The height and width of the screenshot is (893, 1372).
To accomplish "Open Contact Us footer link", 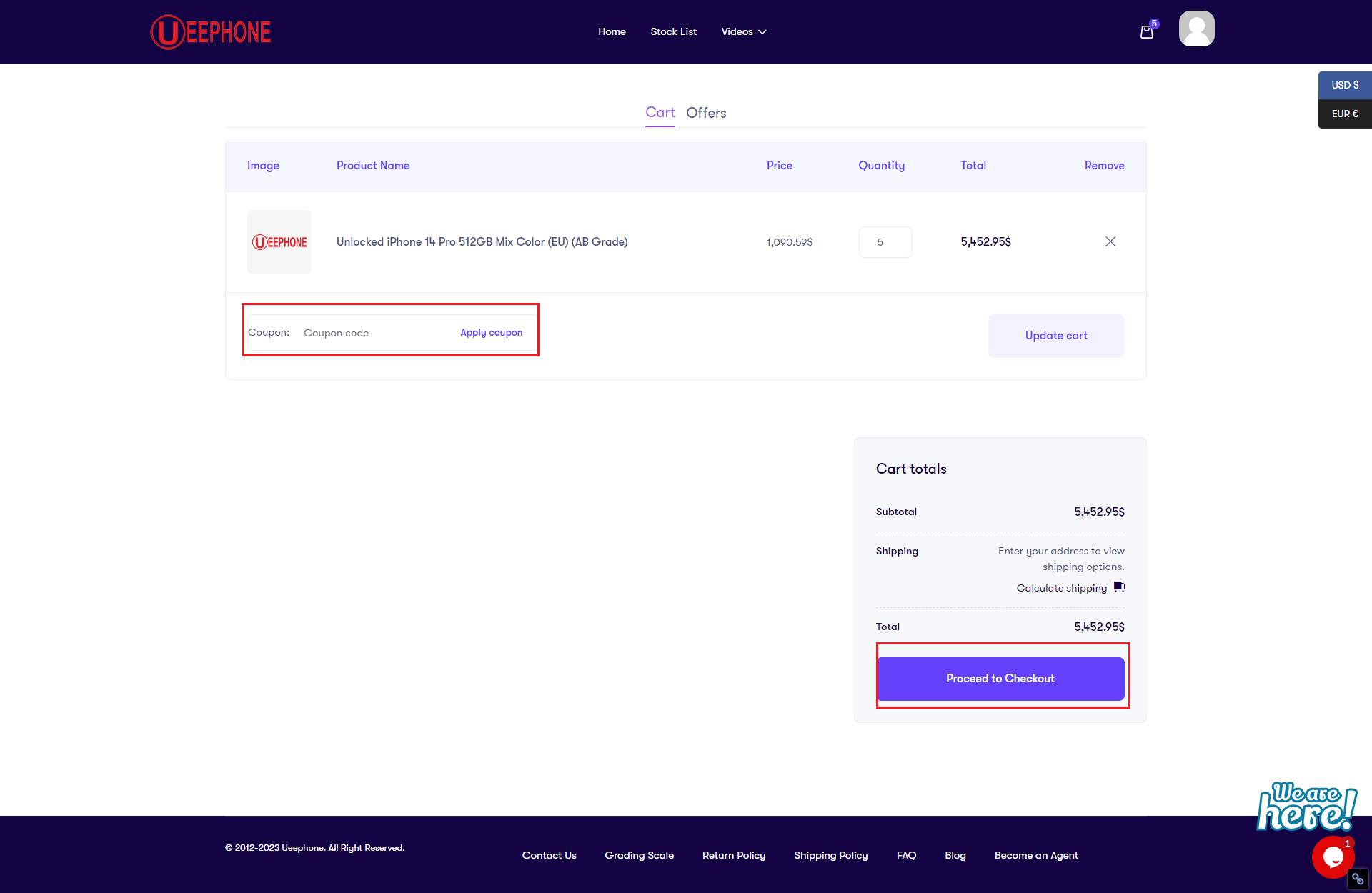I will click(x=549, y=855).
